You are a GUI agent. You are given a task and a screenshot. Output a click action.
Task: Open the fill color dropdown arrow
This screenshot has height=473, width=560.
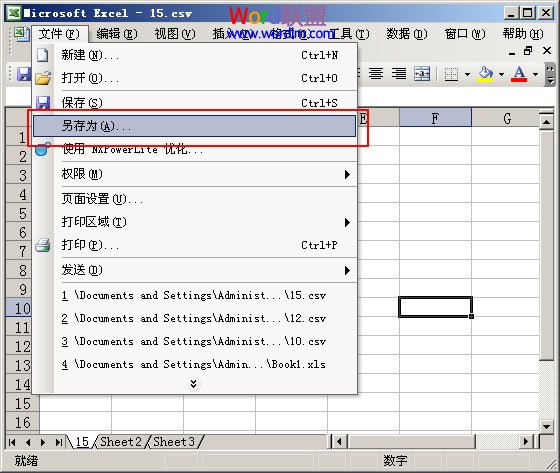tap(501, 74)
